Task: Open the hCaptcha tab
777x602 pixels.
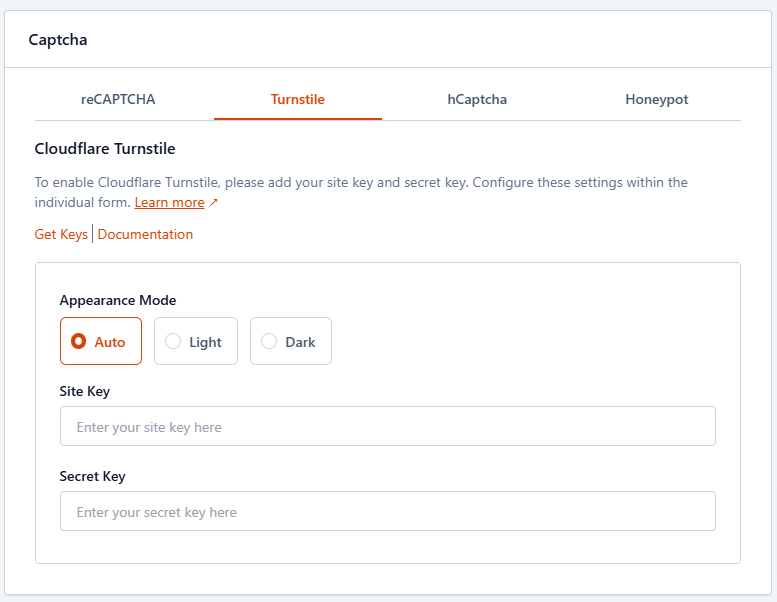Action: [477, 99]
